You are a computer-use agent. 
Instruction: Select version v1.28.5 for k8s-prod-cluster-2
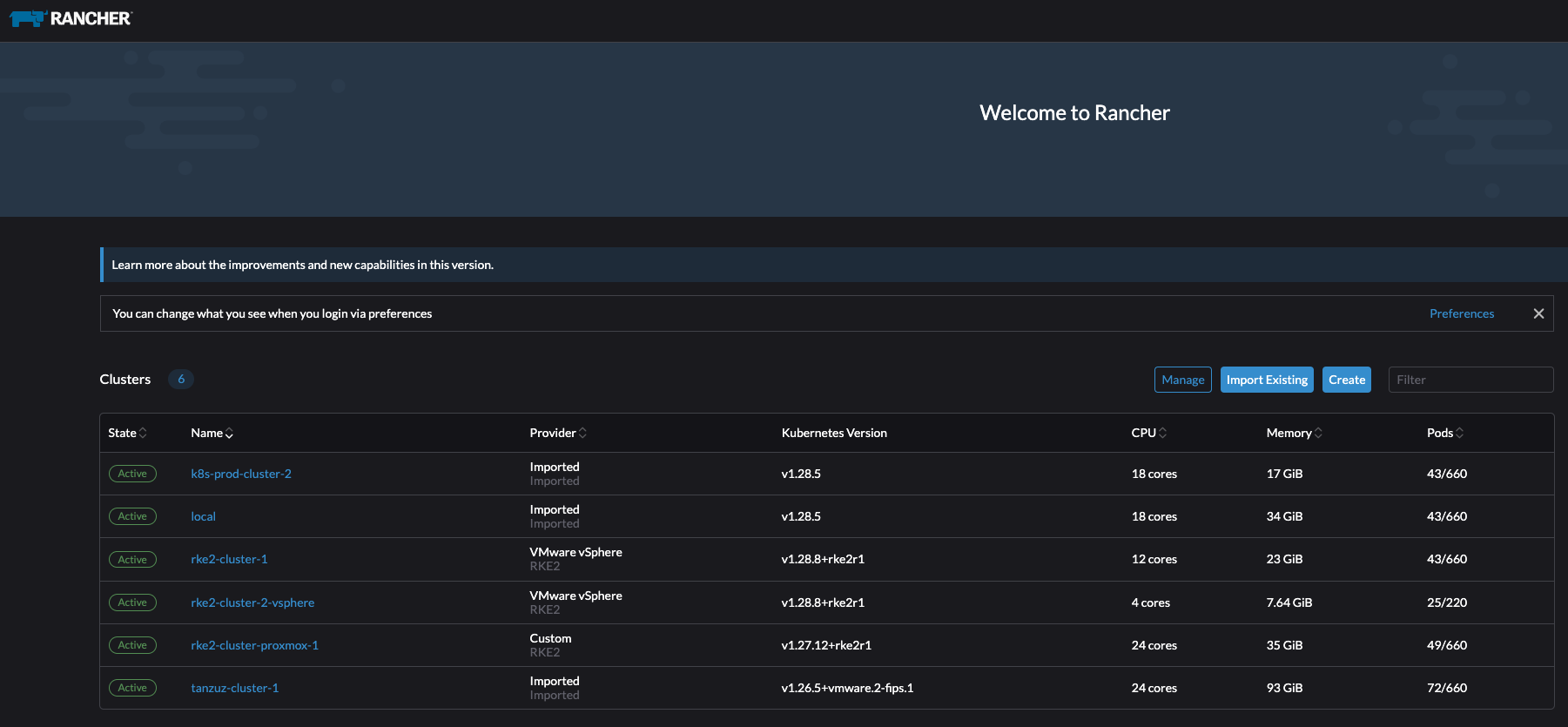click(801, 474)
